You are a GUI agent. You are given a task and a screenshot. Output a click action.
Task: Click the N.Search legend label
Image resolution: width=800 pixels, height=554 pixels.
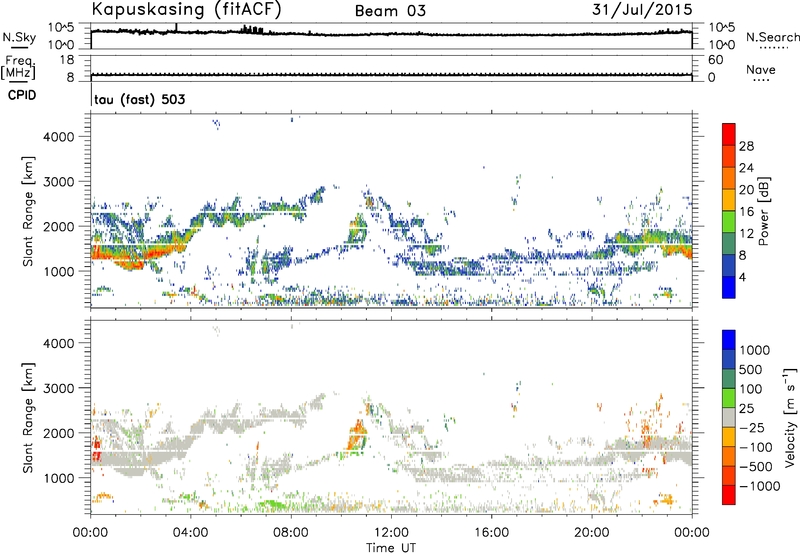[x=772, y=37]
